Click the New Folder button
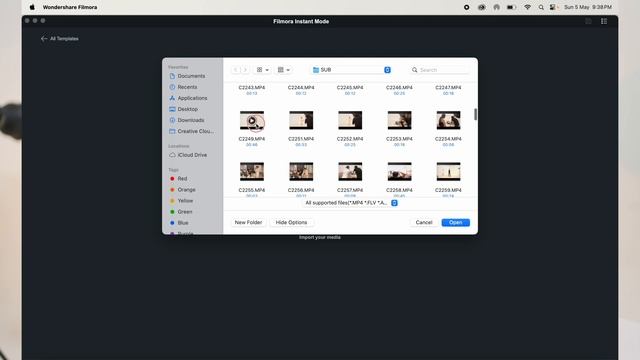640x360 pixels. (x=248, y=222)
